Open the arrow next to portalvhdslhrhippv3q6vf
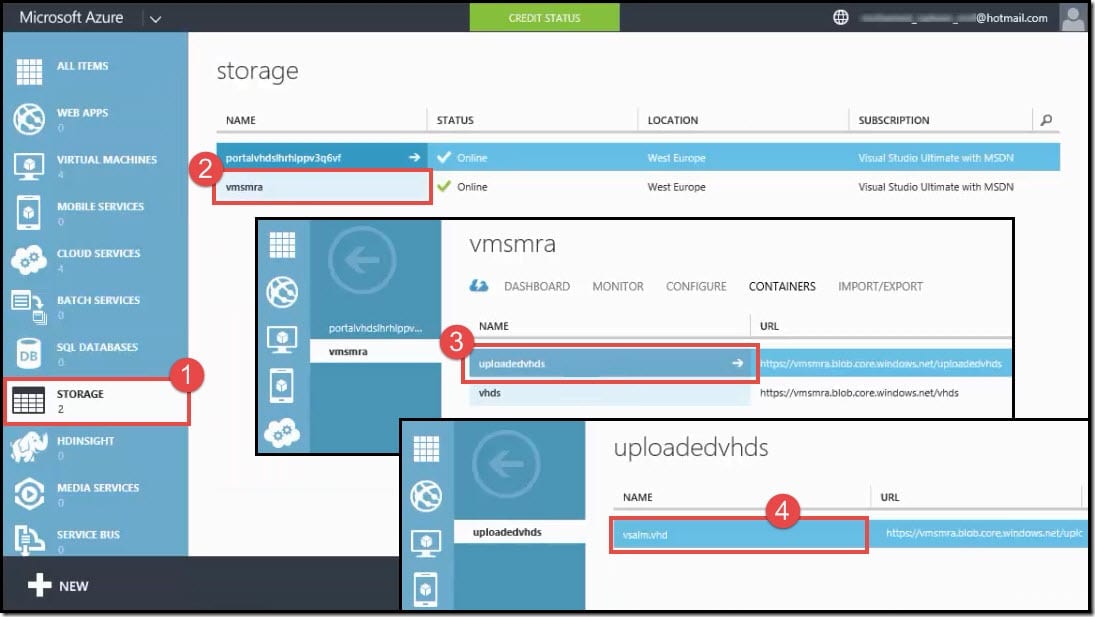 [412, 156]
